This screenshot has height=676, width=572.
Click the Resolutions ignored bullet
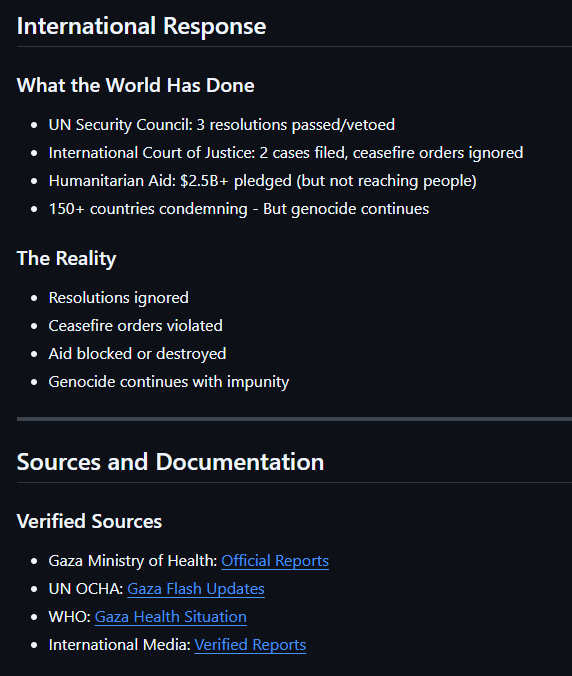click(x=119, y=297)
